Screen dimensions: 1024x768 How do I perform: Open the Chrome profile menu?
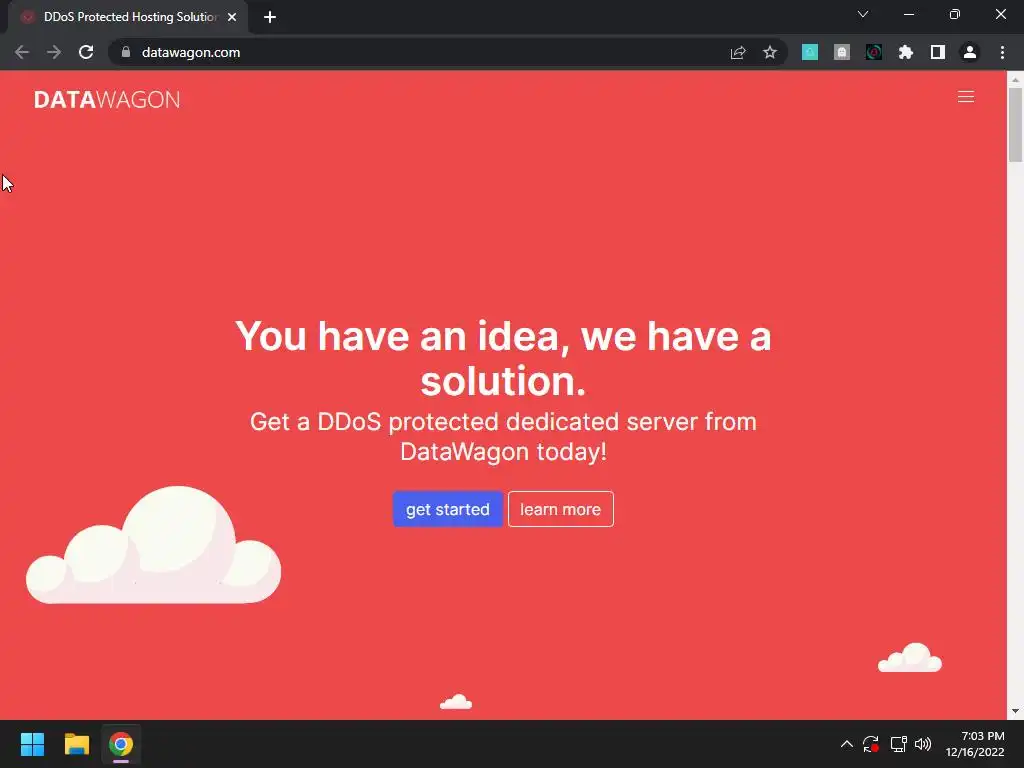[x=970, y=52]
